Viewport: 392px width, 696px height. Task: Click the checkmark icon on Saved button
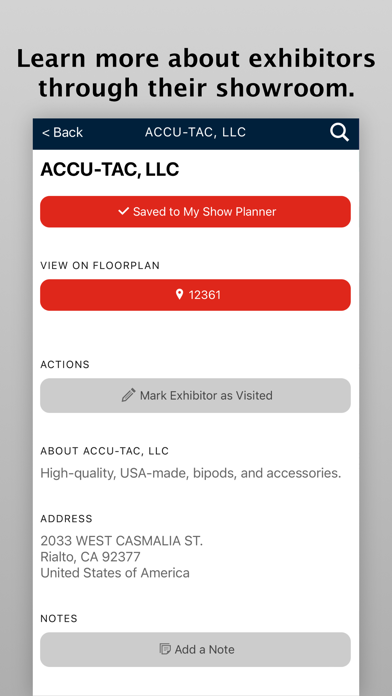(x=123, y=211)
